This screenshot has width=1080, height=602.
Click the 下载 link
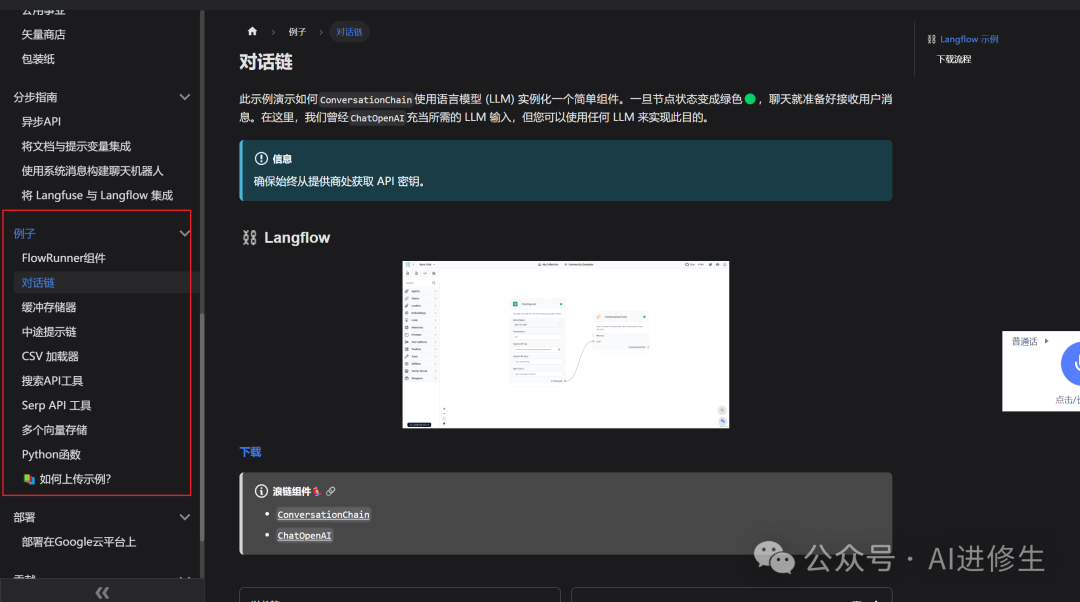pos(250,452)
